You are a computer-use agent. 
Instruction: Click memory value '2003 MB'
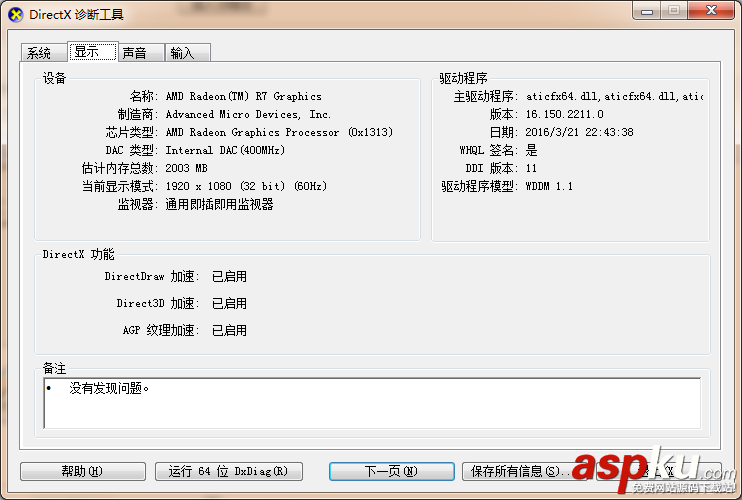[186, 168]
